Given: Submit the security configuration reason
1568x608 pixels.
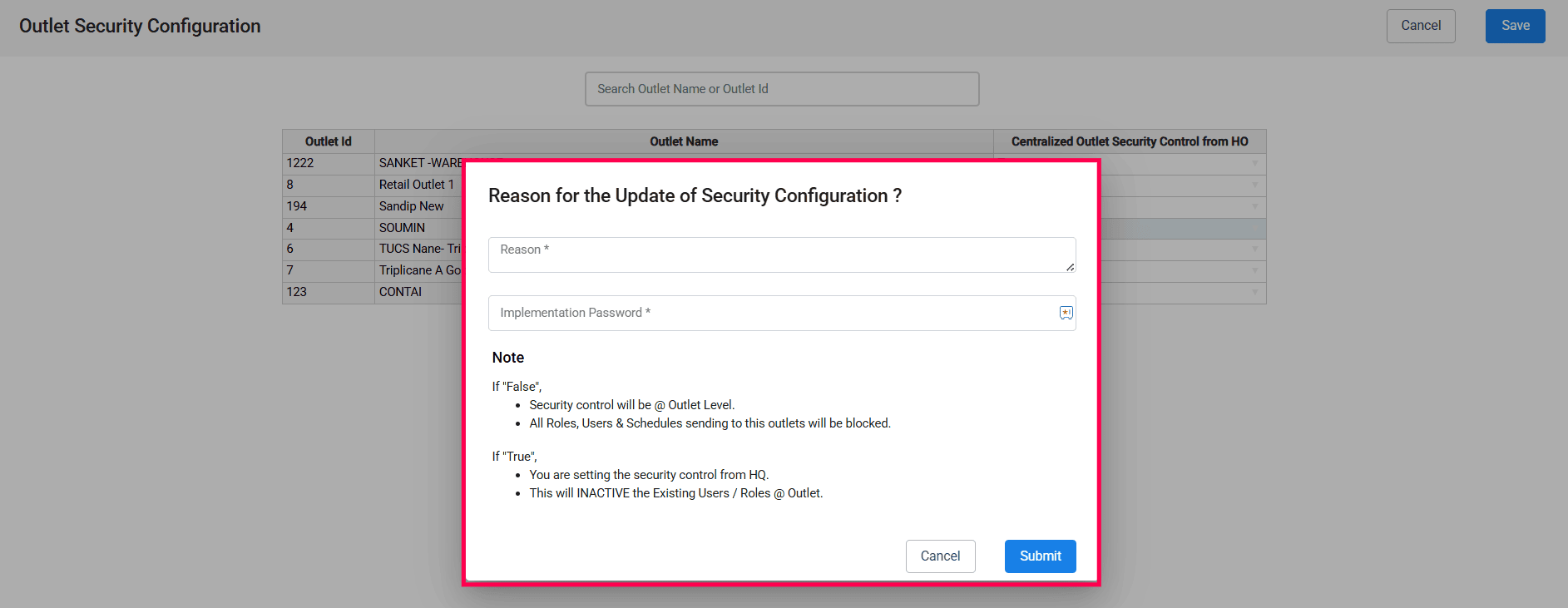Looking at the screenshot, I should point(1040,556).
